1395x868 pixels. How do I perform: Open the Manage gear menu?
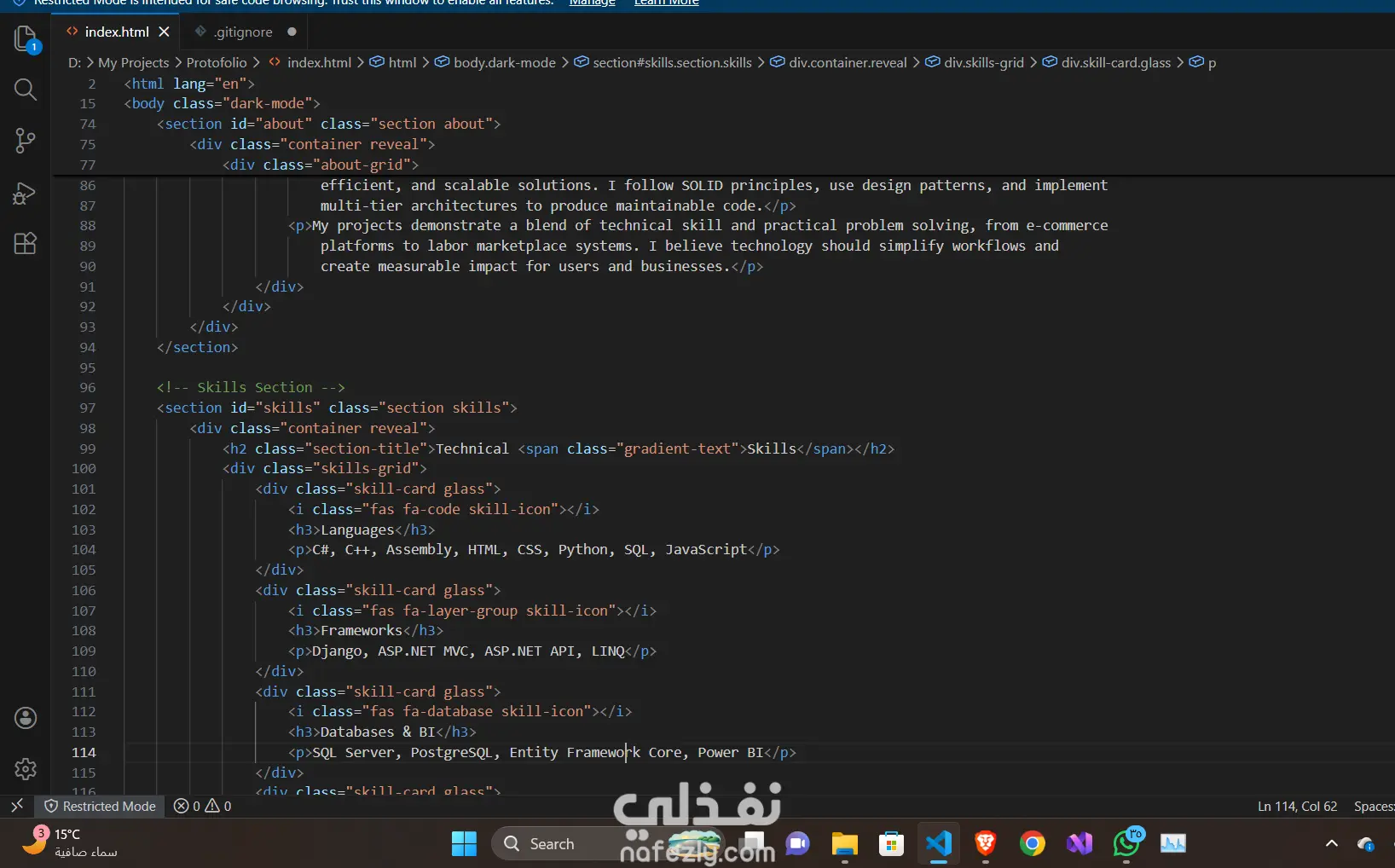click(26, 769)
